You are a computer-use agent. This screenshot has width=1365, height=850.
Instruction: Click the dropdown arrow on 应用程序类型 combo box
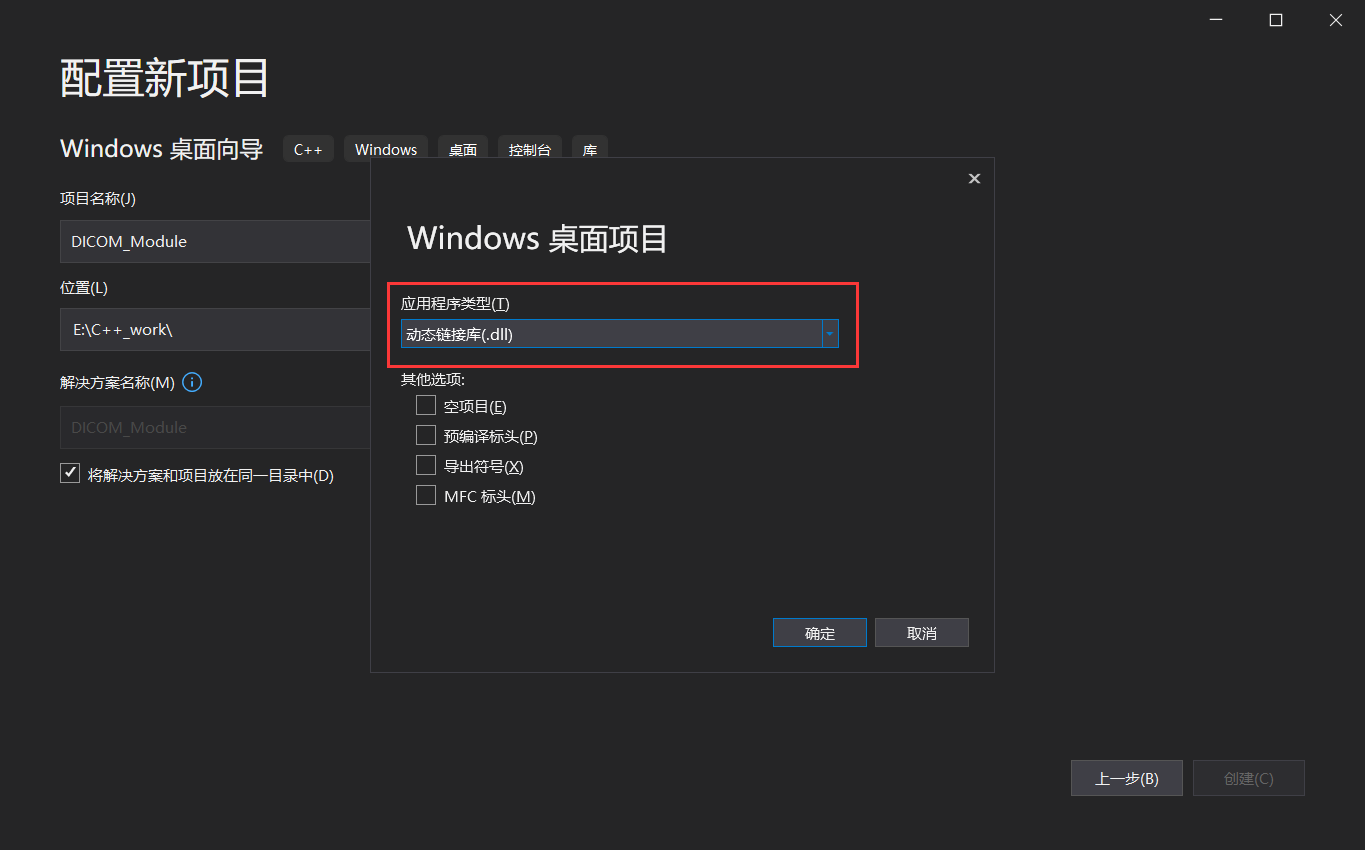coord(830,333)
